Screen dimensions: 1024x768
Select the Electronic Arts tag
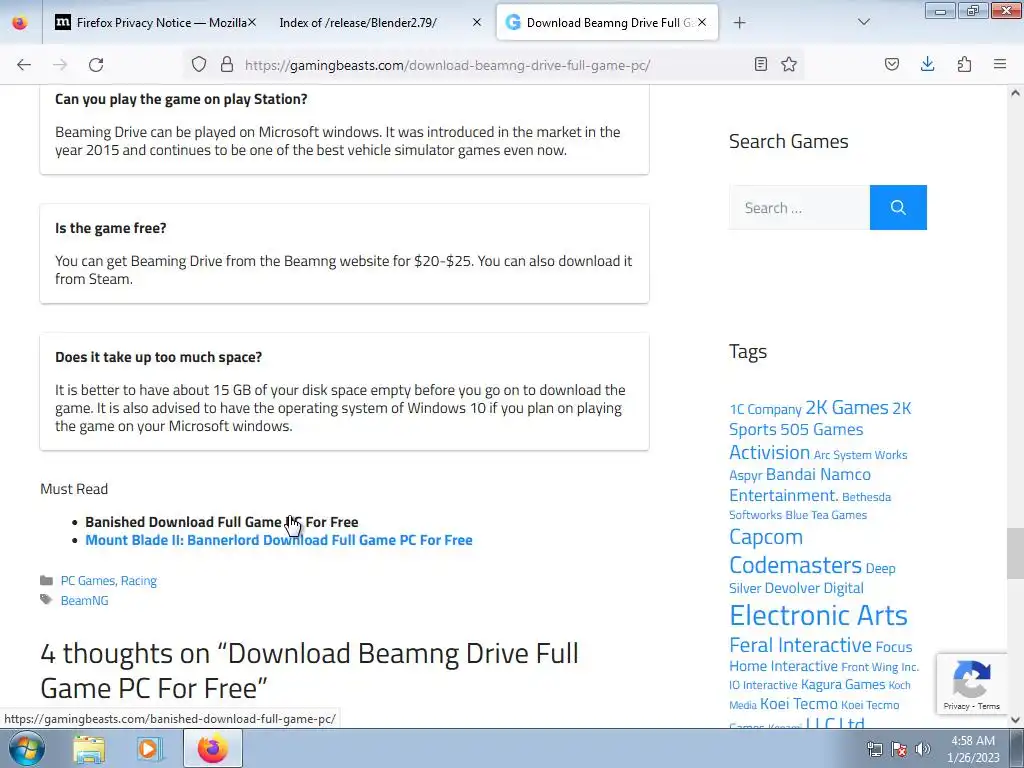click(x=818, y=615)
